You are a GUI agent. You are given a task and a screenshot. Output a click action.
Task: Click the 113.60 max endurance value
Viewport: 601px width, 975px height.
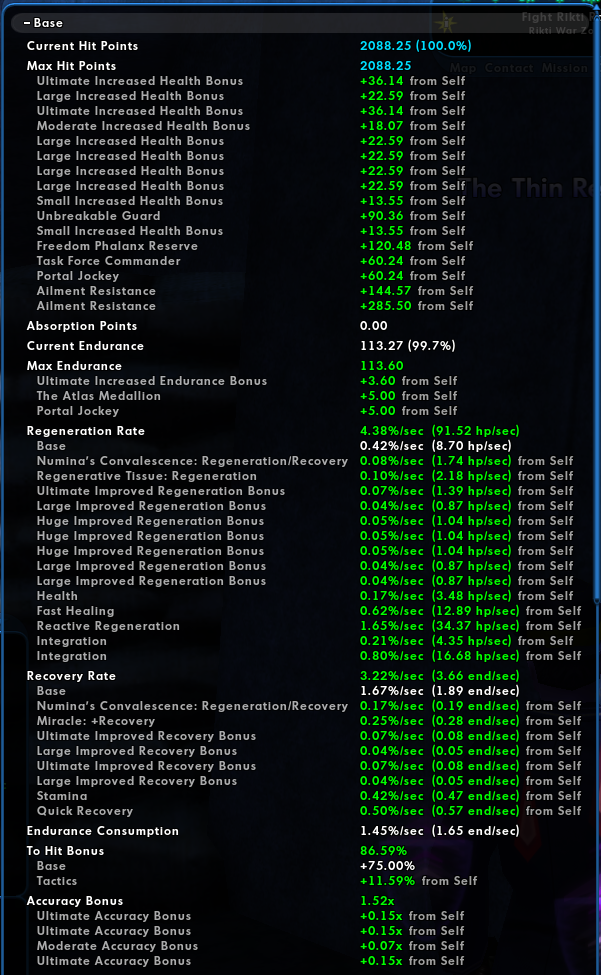382,366
